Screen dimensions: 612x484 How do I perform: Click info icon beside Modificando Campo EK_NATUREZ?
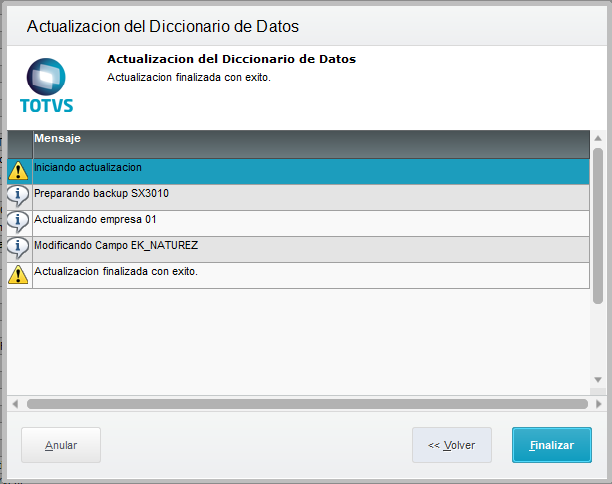pyautogui.click(x=18, y=248)
